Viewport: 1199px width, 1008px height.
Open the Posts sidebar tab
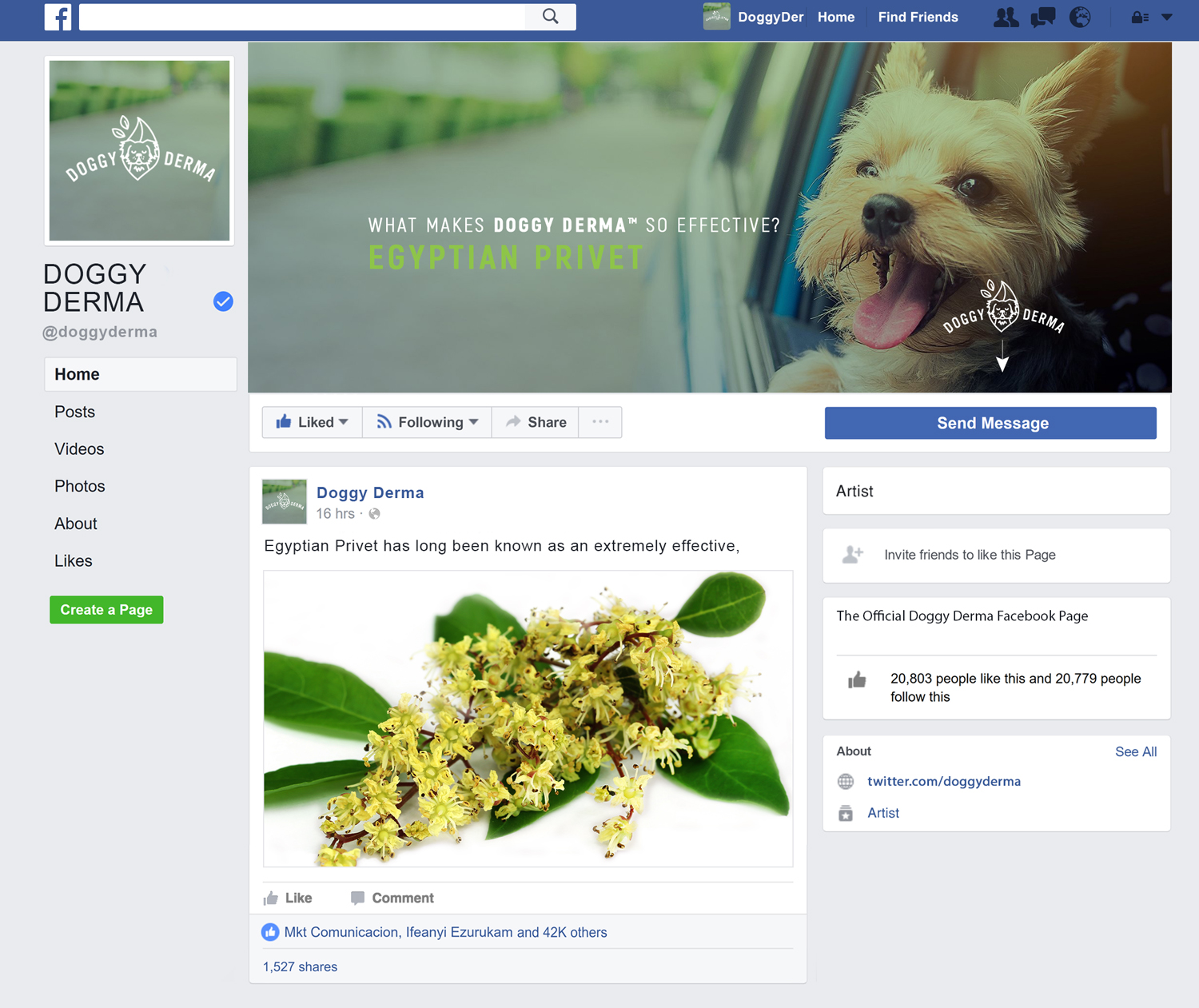click(74, 412)
